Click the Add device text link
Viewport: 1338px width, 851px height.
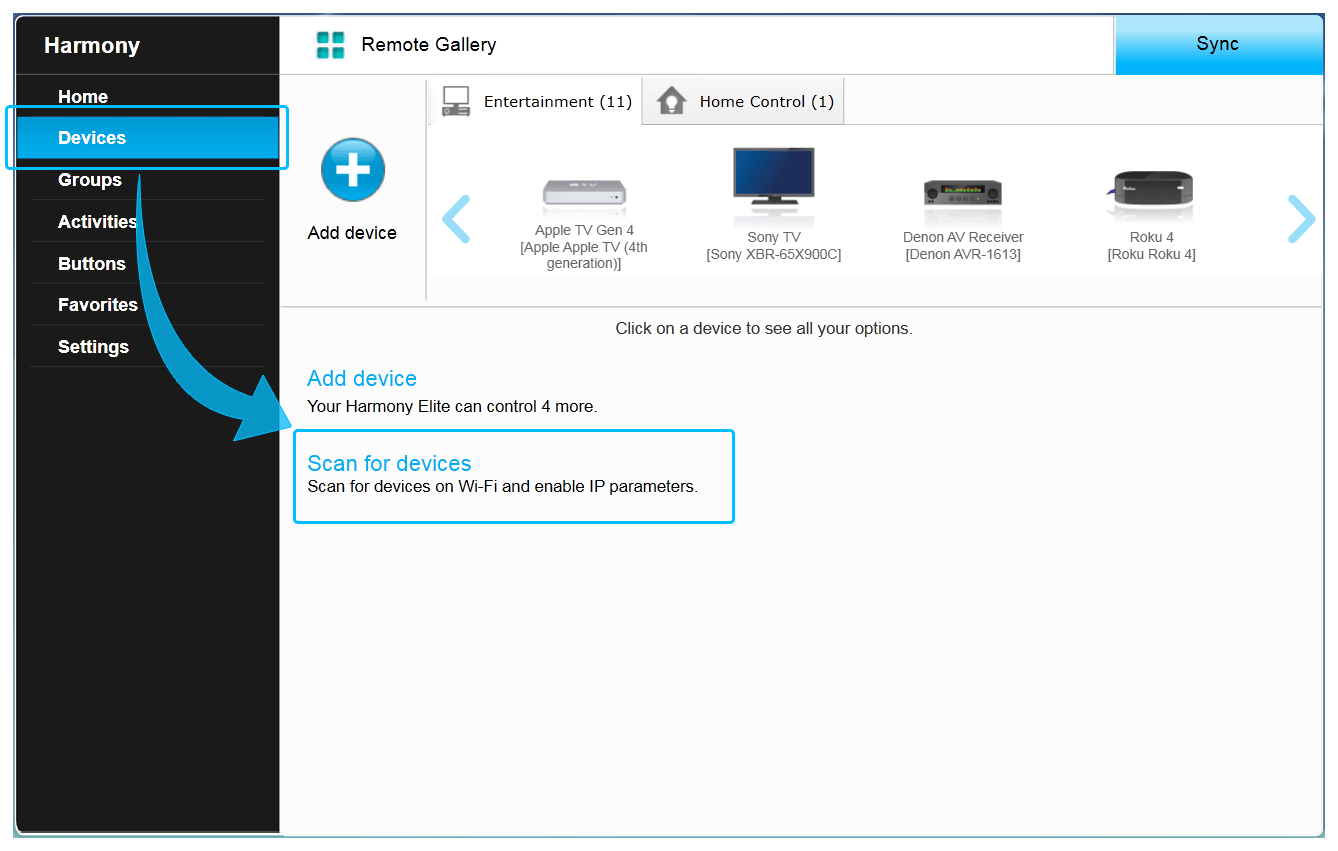362,378
